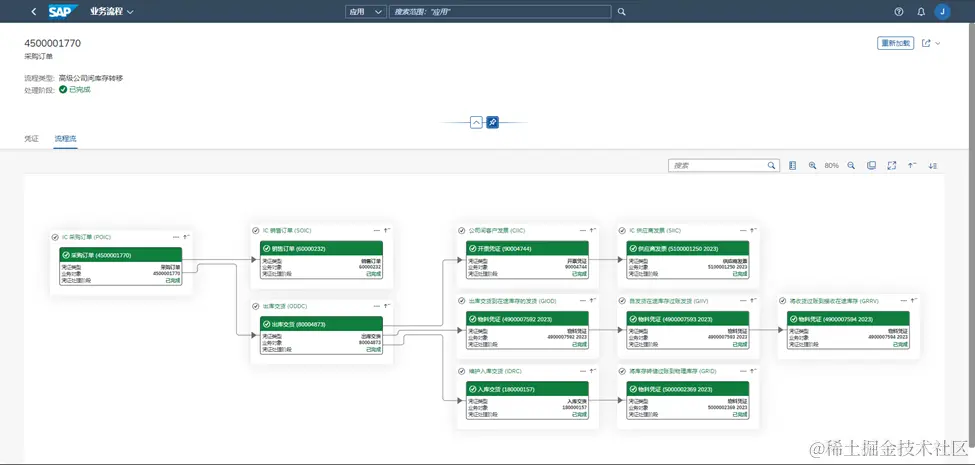
Task: Click the 出库交货 (ODDC) group title
Action: [x=285, y=306]
